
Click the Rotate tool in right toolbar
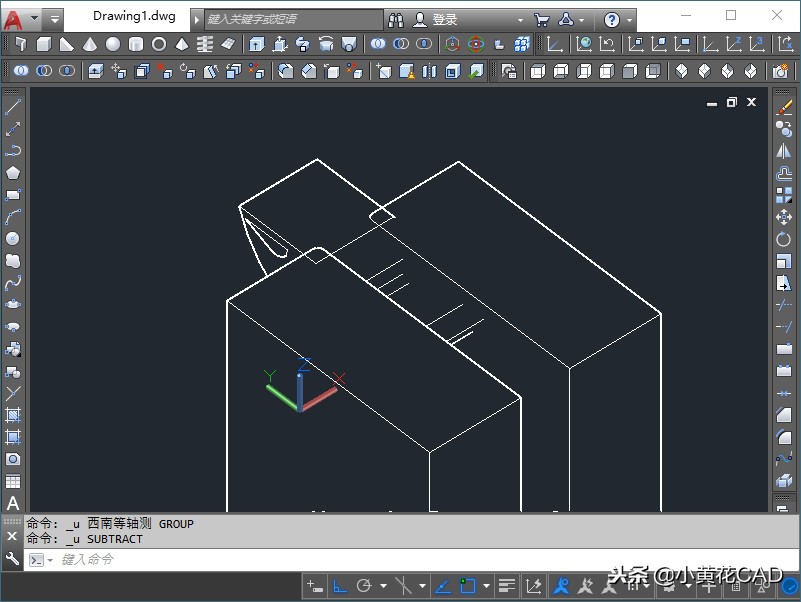tap(784, 239)
